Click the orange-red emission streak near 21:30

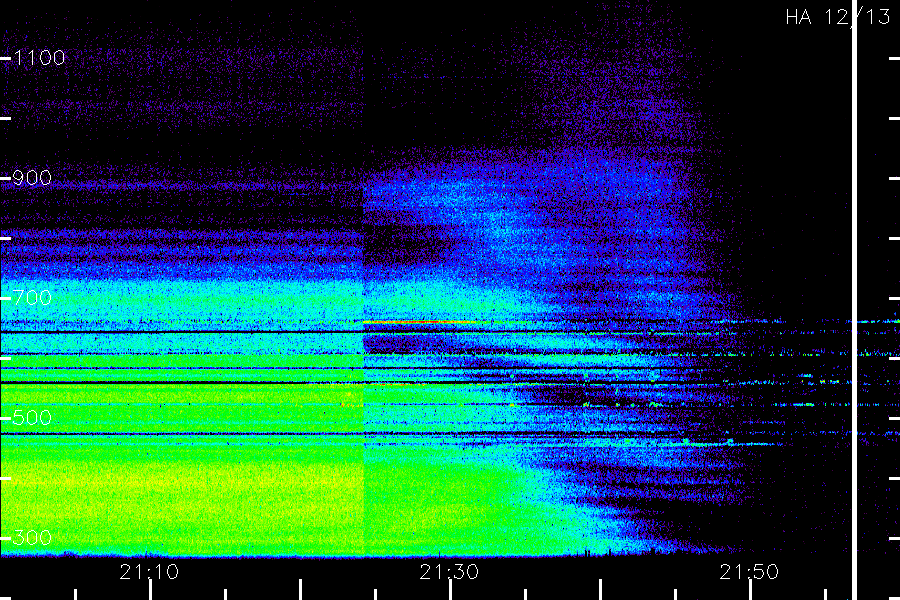pyautogui.click(x=422, y=323)
